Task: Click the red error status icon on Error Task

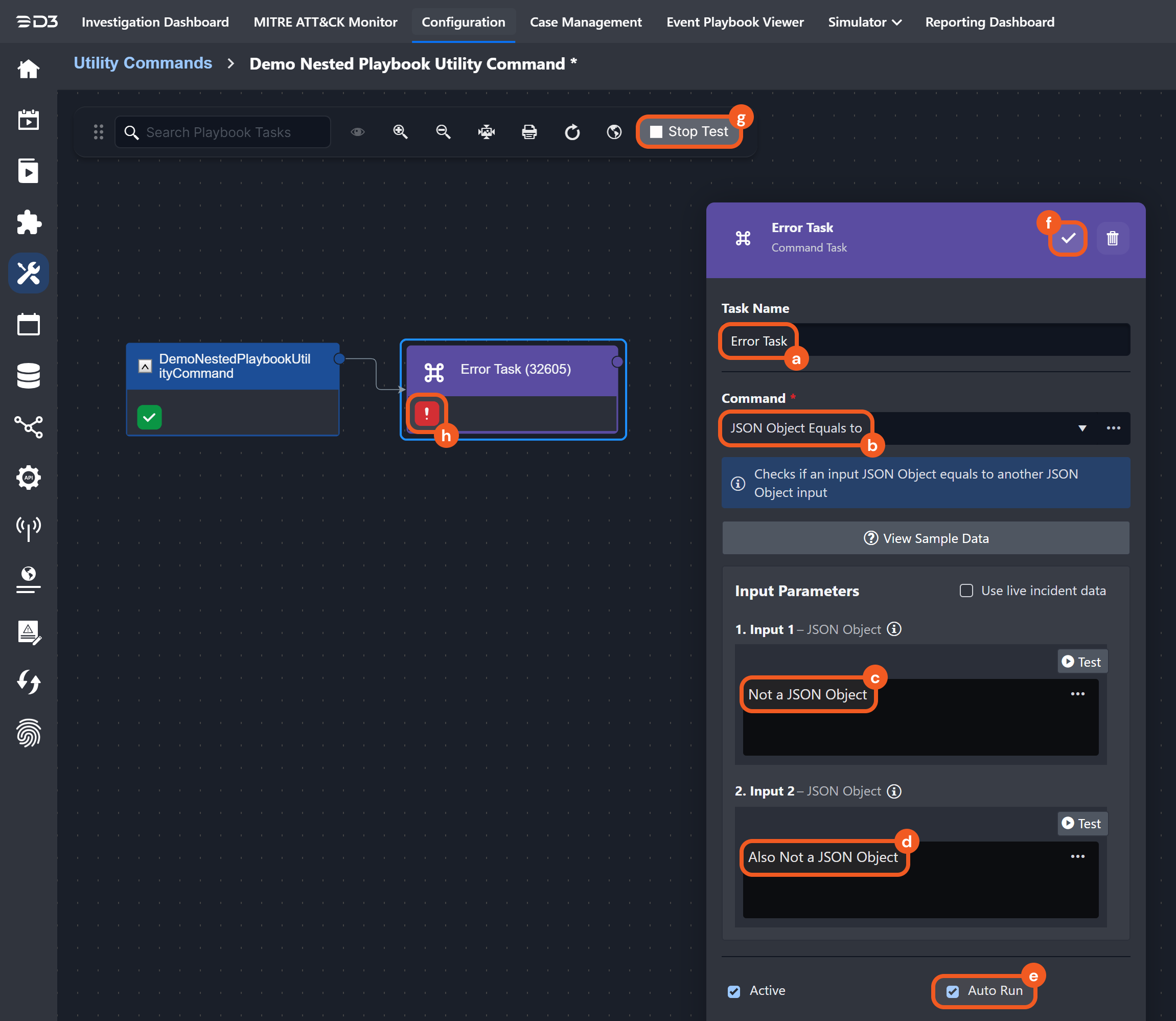Action: pos(427,413)
